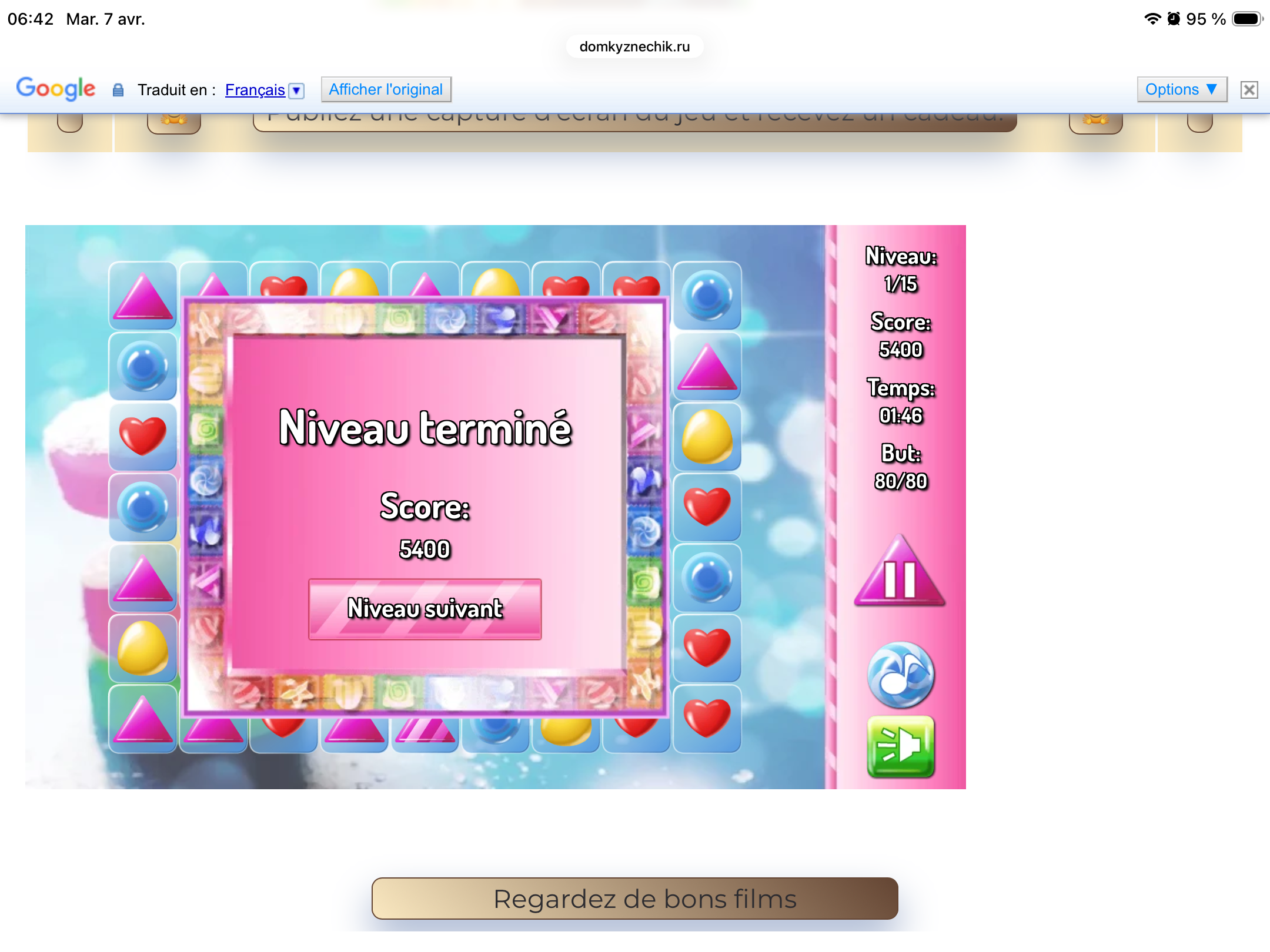Click the Français language link

pos(255,90)
